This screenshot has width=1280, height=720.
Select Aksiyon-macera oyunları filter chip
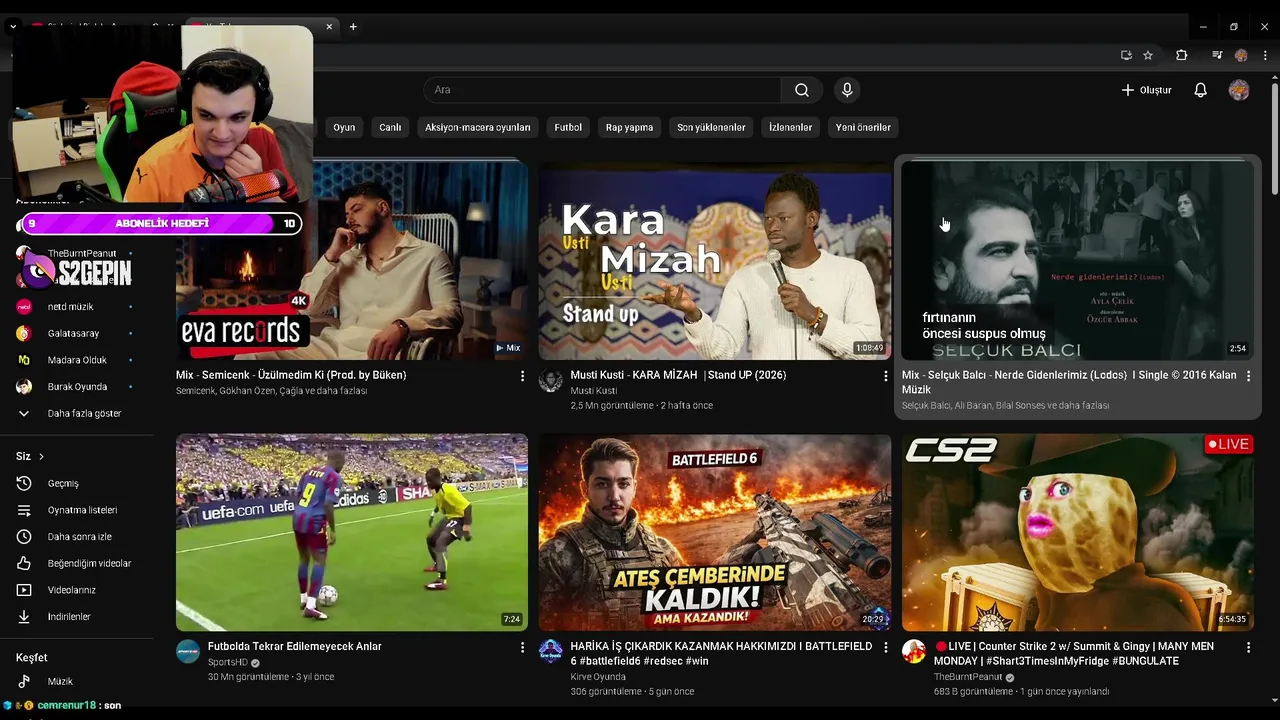point(478,127)
